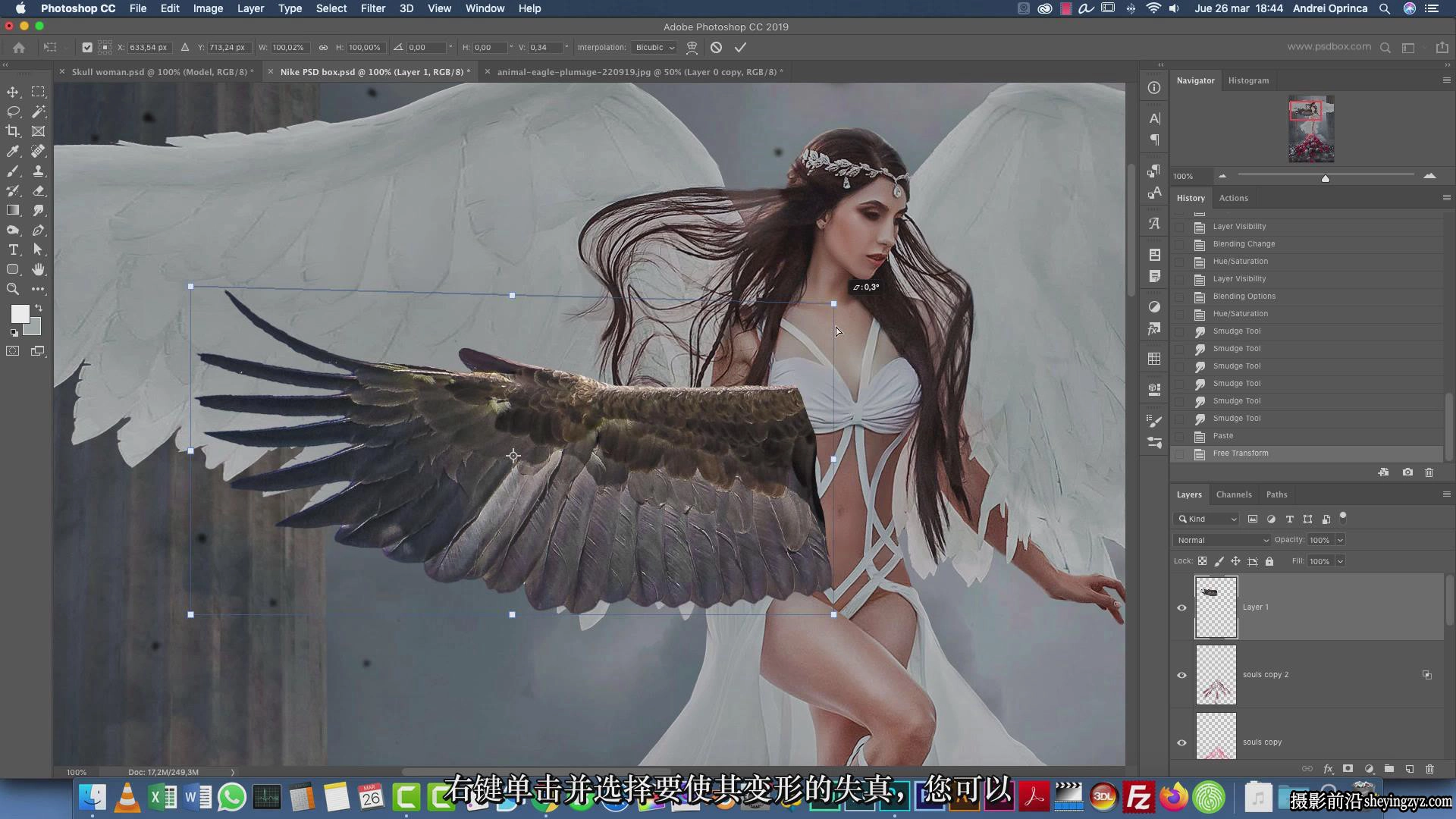The image size is (1456, 819).
Task: Open the Fill slider dropdown arrow
Action: [x=1340, y=561]
